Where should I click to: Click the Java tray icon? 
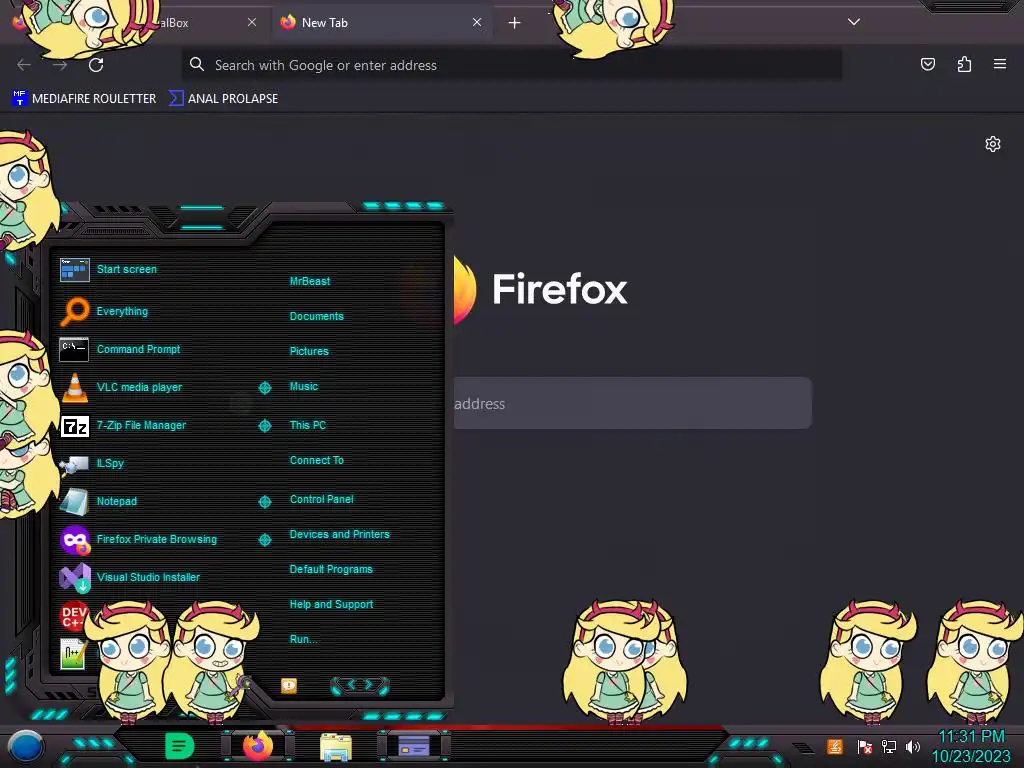835,746
